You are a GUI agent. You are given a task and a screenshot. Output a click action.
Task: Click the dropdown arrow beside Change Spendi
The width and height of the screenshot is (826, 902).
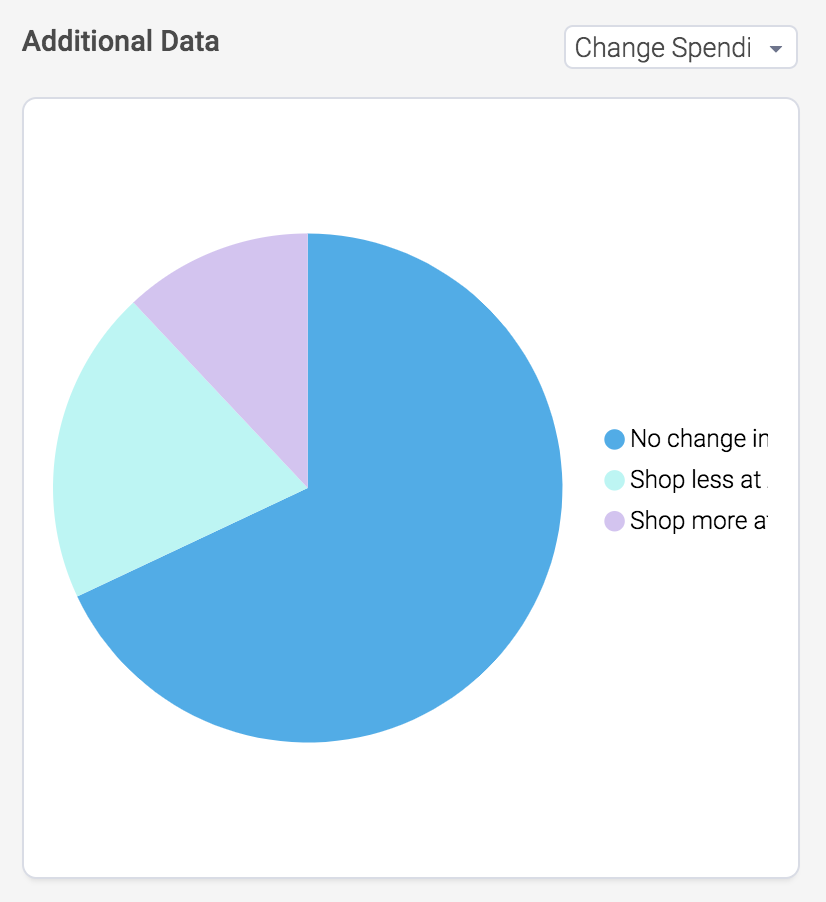[x=775, y=49]
